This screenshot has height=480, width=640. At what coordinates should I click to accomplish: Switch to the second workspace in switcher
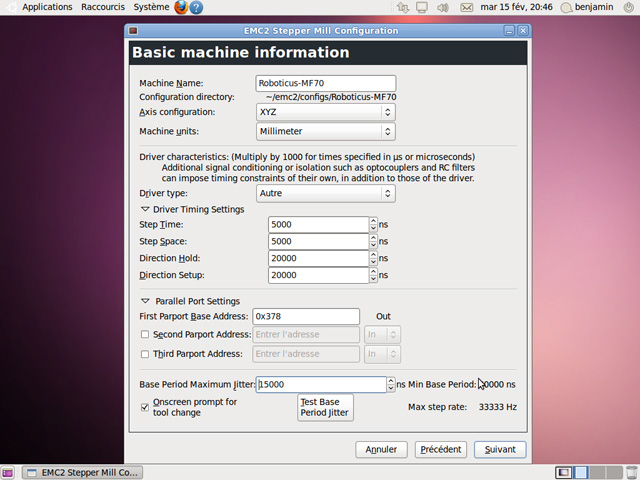(580, 472)
